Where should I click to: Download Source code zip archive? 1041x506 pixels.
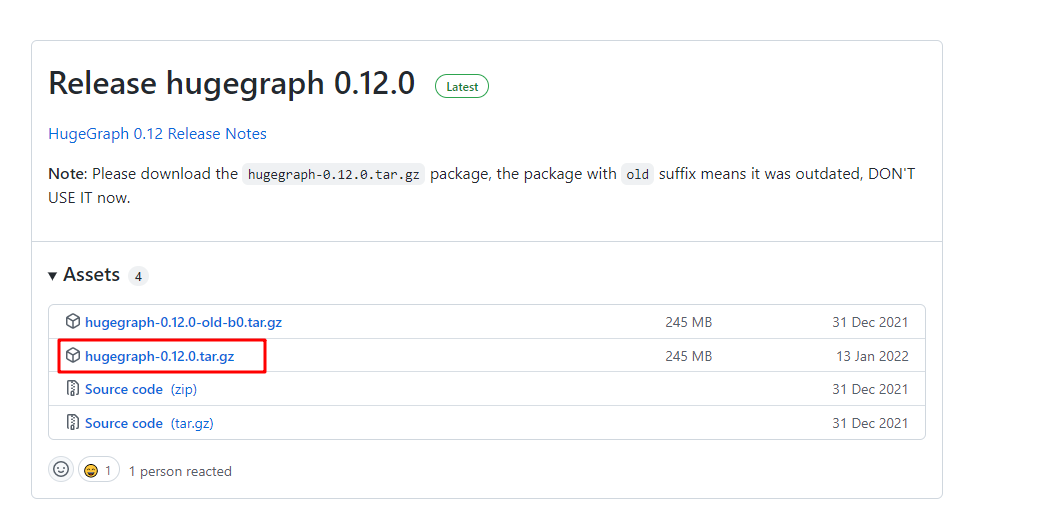coord(124,389)
